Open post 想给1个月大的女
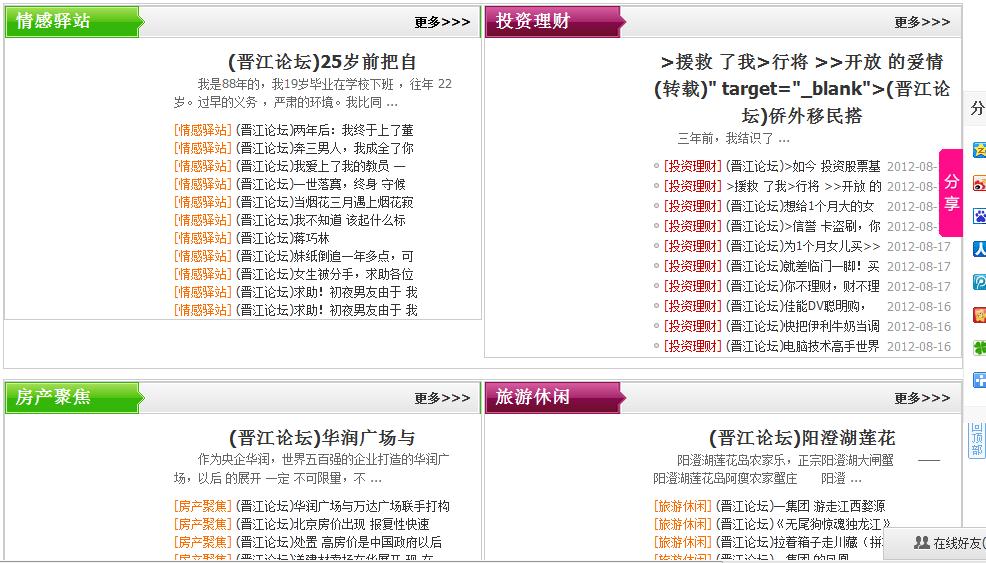The width and height of the screenshot is (986, 563). click(800, 206)
